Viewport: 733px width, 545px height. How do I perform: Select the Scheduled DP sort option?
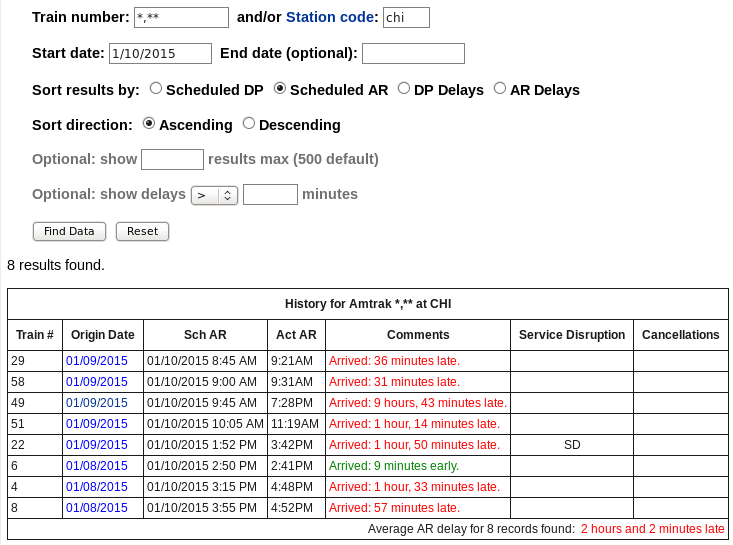[x=156, y=88]
